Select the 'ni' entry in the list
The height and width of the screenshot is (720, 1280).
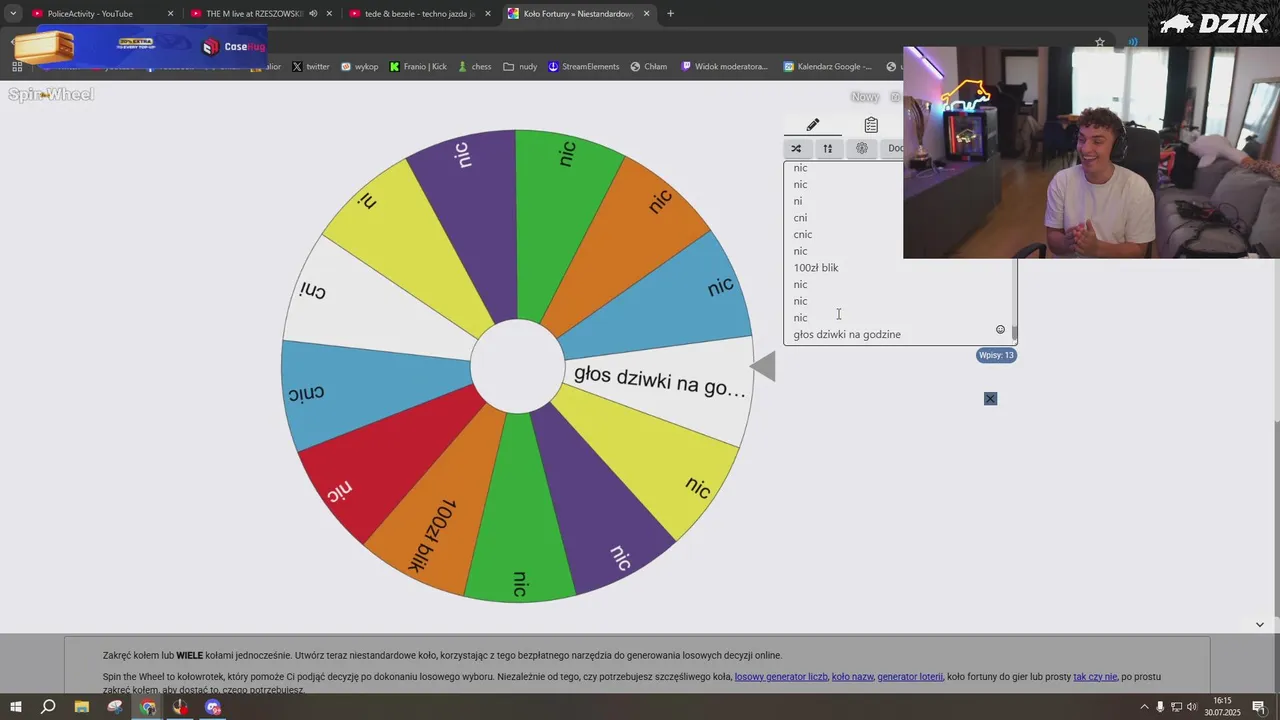pos(798,201)
